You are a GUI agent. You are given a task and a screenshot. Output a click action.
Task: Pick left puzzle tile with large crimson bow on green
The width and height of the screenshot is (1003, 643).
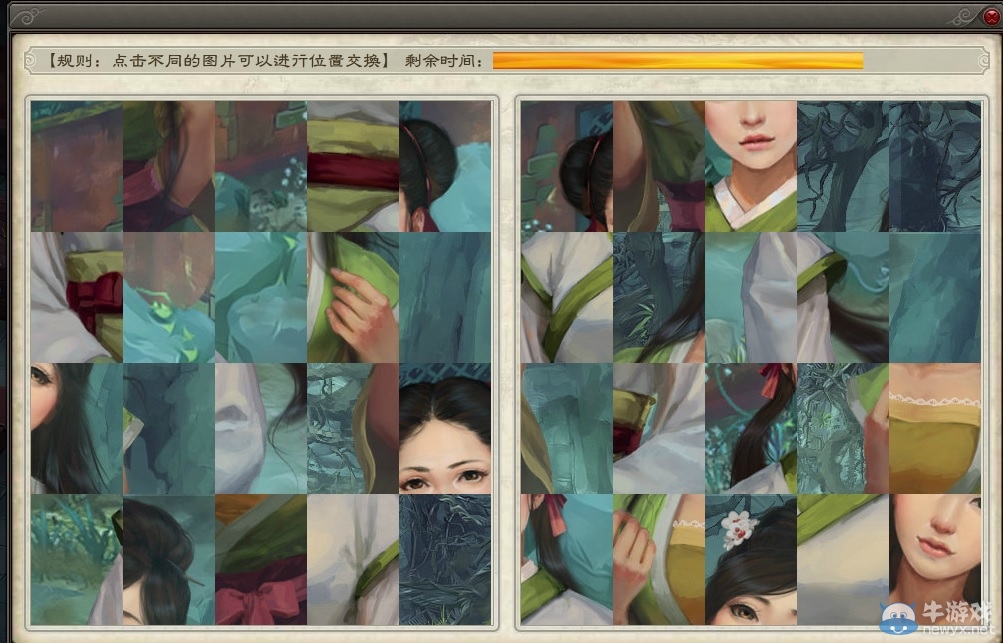(261, 560)
